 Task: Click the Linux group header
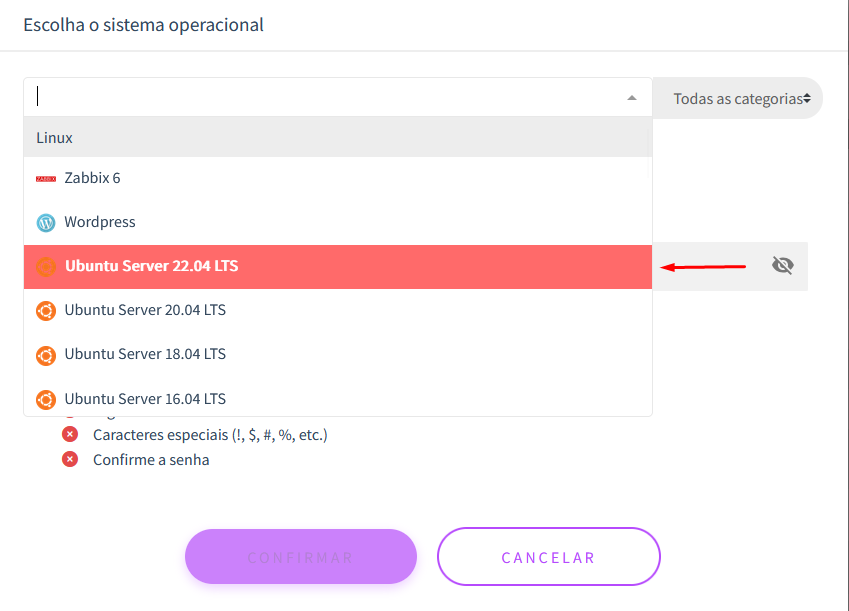pos(338,137)
